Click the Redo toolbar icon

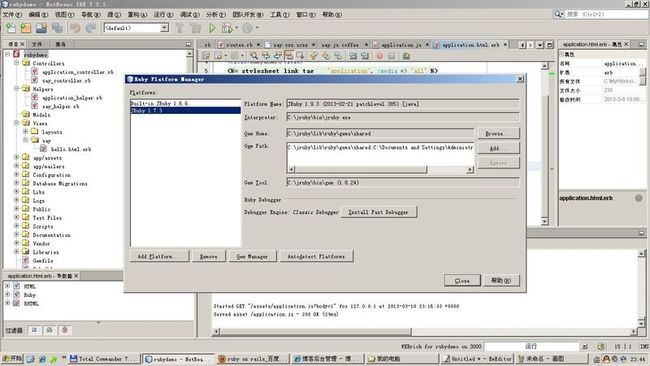90,28
